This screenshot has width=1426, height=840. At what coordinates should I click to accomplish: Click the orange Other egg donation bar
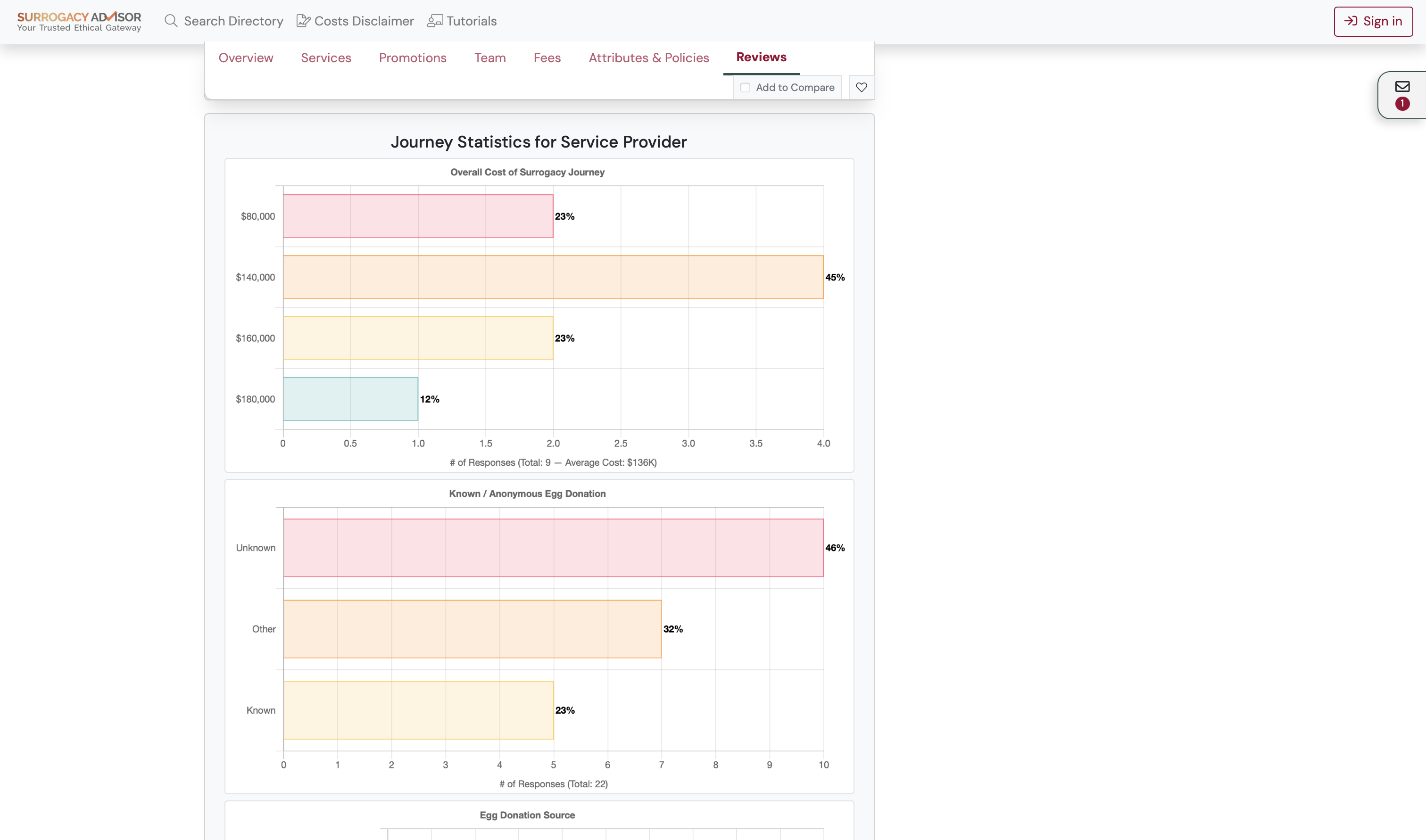coord(472,629)
